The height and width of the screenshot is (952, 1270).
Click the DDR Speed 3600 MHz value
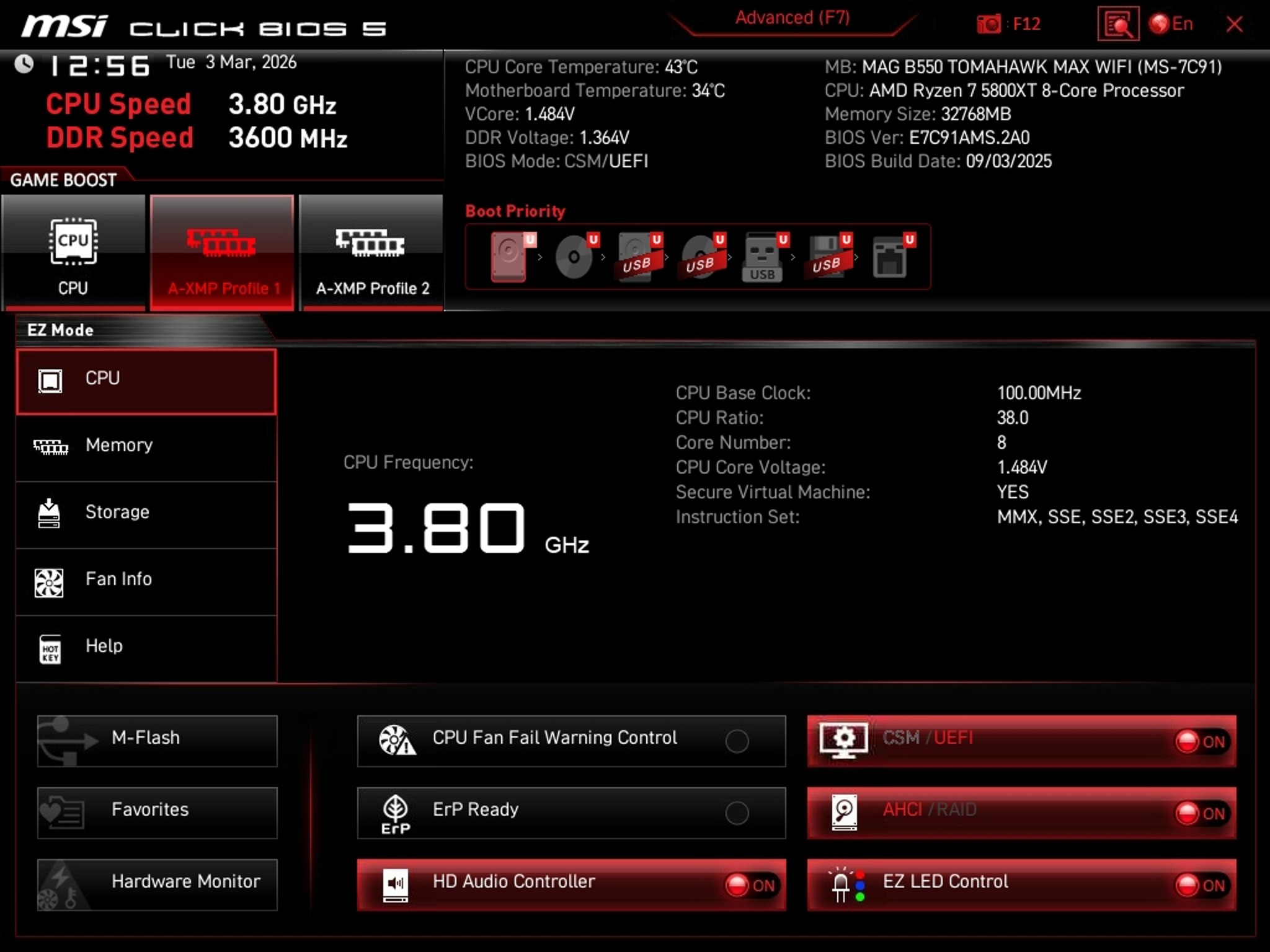tap(288, 138)
